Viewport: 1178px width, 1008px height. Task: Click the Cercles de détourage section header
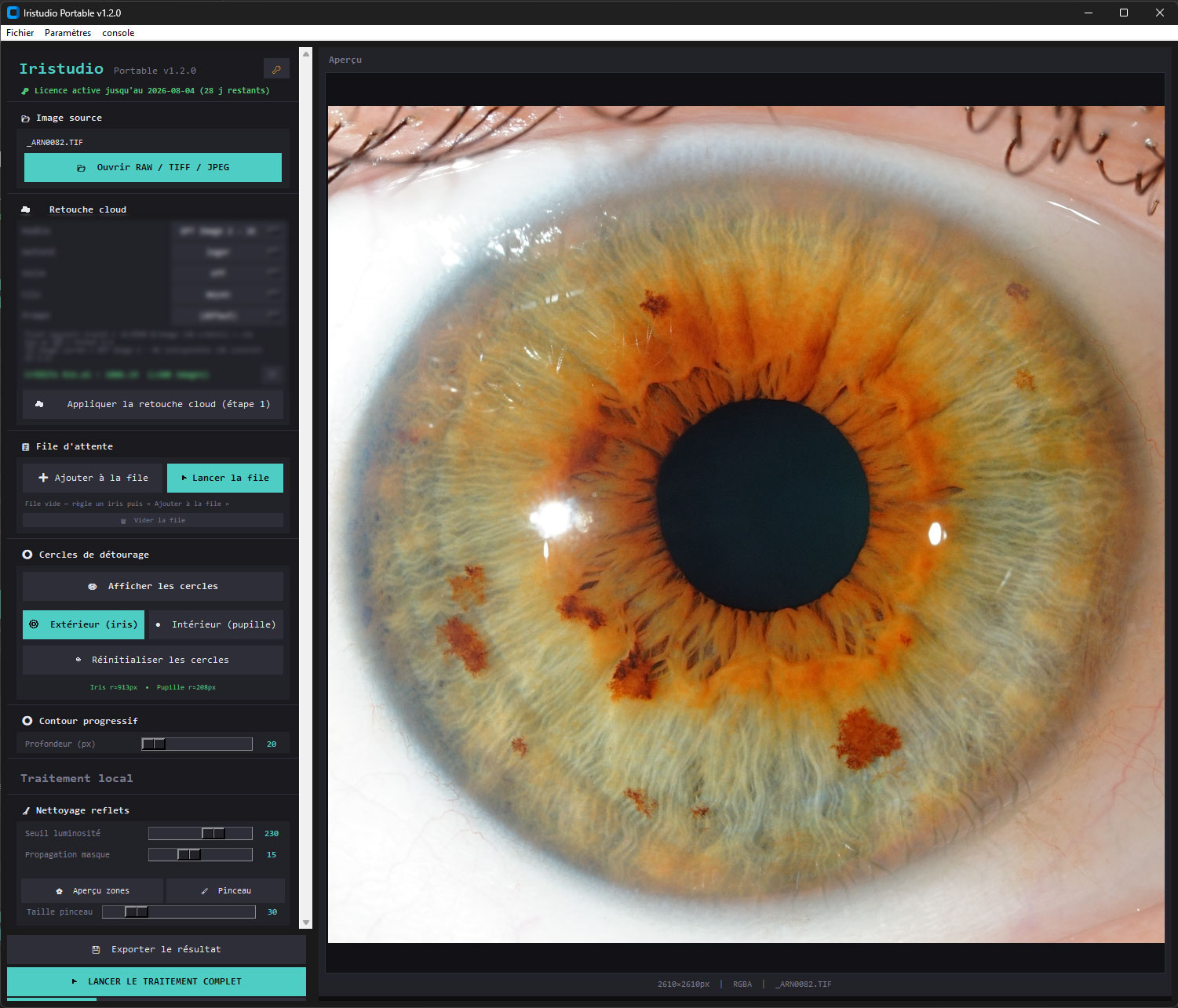94,555
